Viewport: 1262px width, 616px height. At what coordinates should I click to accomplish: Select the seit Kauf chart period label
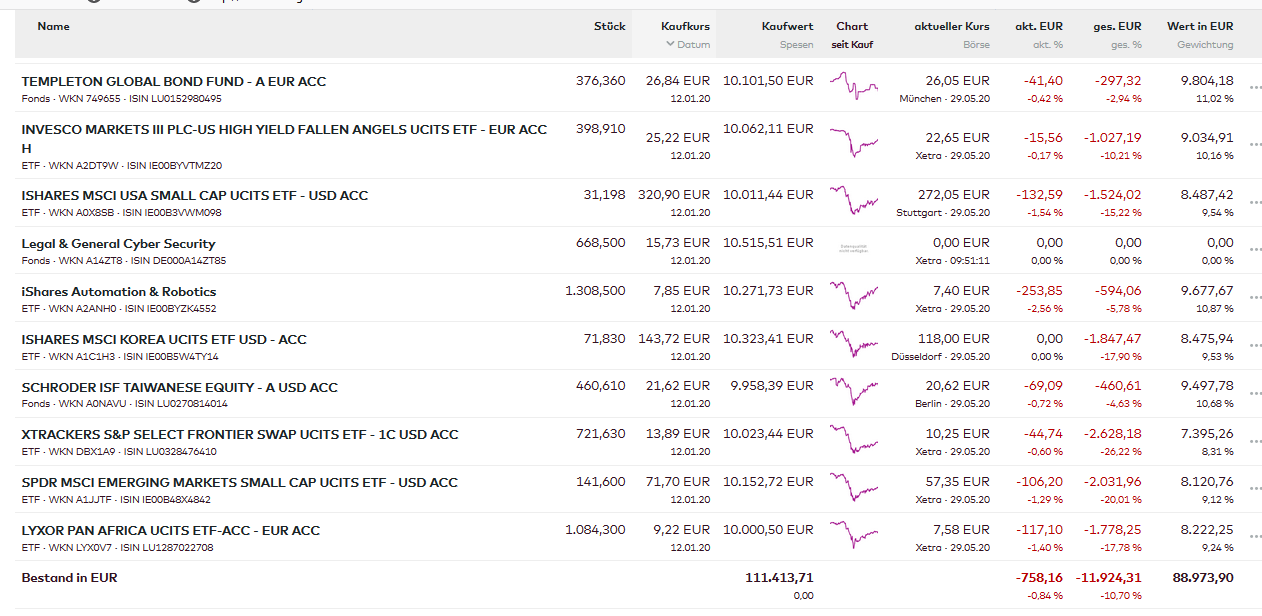(852, 45)
